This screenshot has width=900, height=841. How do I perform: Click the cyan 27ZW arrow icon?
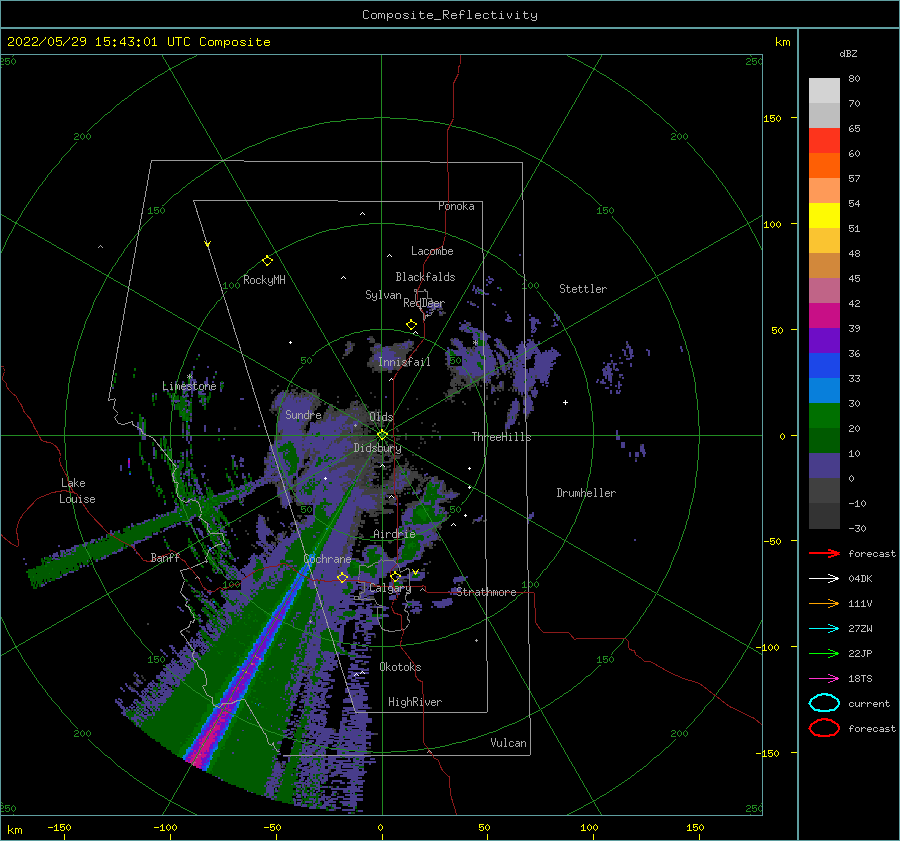coord(824,629)
